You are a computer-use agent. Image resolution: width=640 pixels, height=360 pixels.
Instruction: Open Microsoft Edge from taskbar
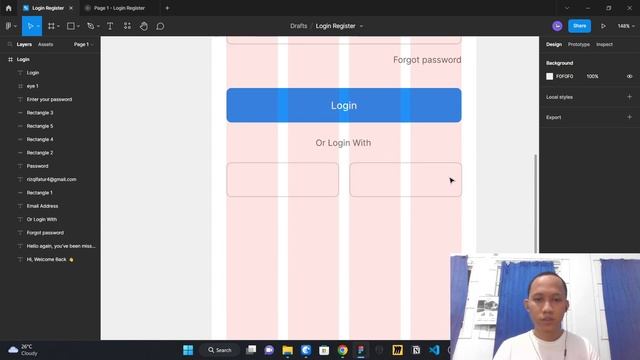[306, 350]
